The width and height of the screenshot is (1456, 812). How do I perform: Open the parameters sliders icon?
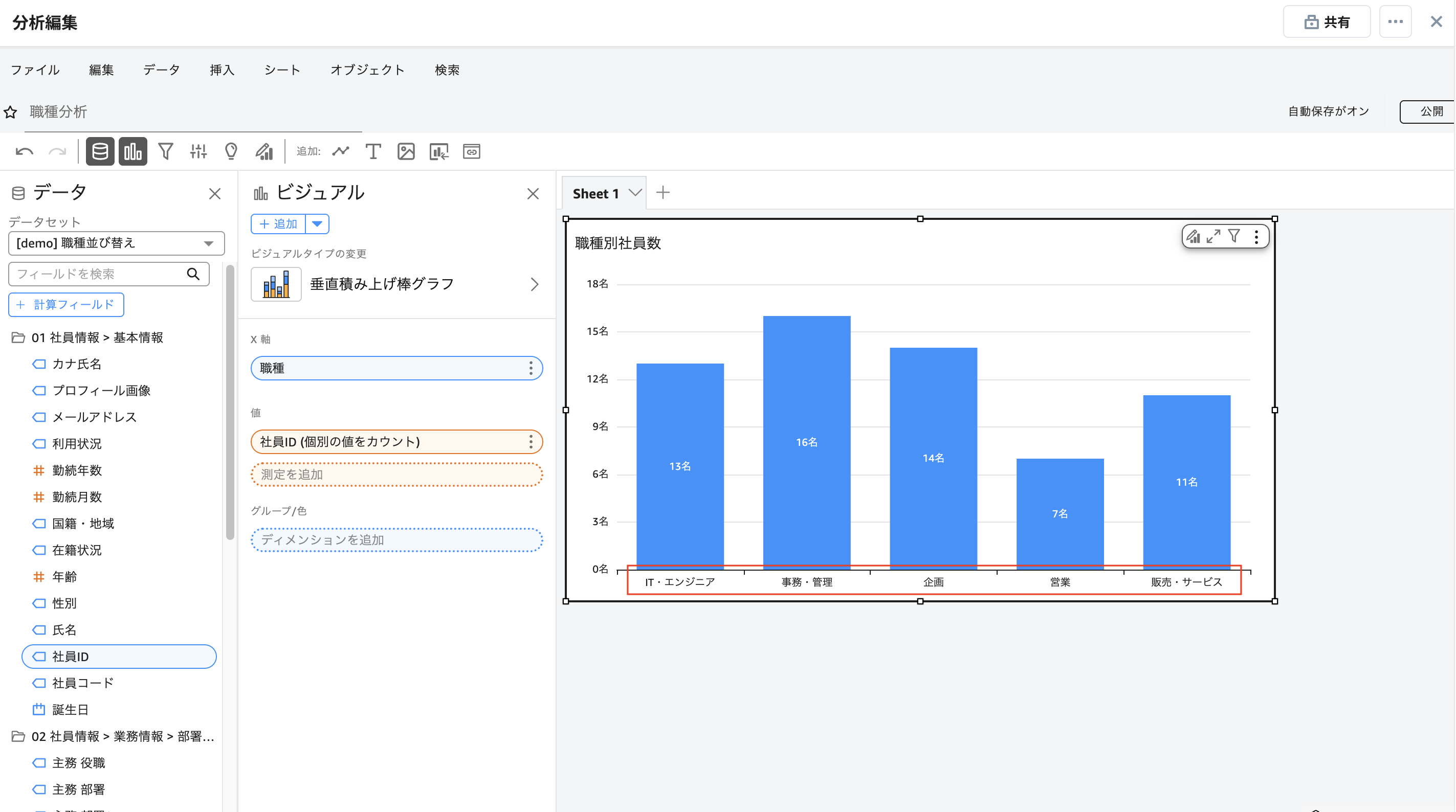(x=198, y=151)
